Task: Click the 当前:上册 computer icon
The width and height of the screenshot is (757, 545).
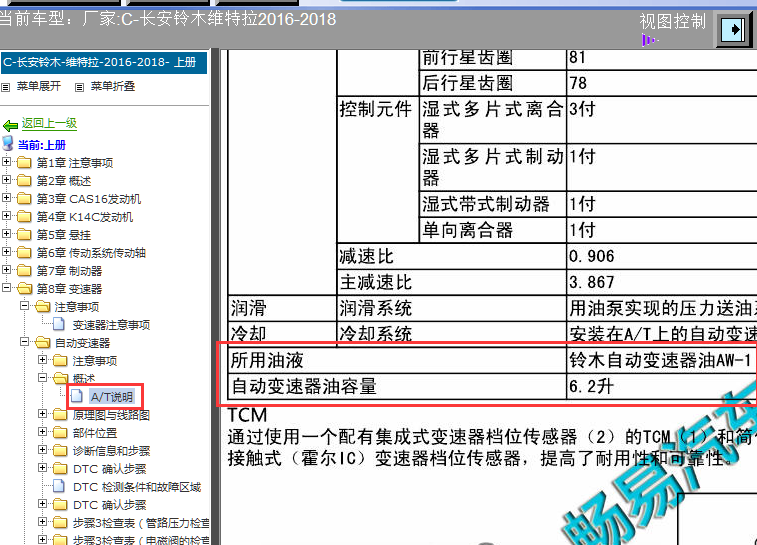Action: [x=8, y=143]
